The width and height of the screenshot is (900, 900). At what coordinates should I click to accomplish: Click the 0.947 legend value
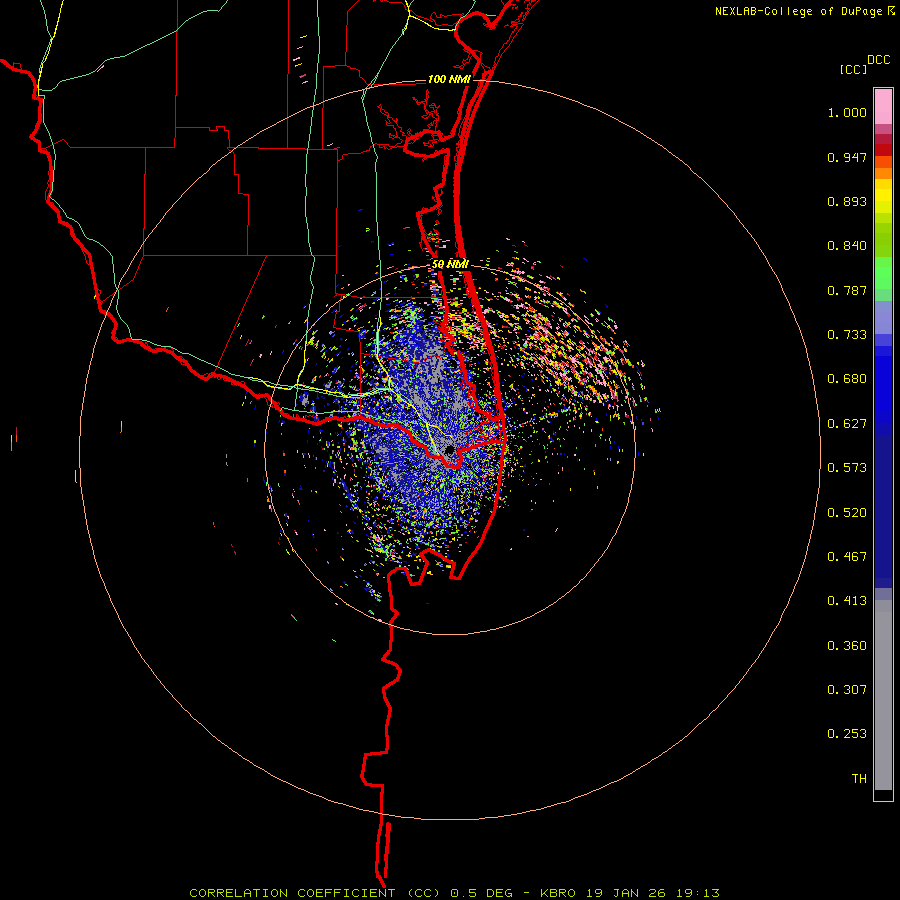pyautogui.click(x=847, y=157)
